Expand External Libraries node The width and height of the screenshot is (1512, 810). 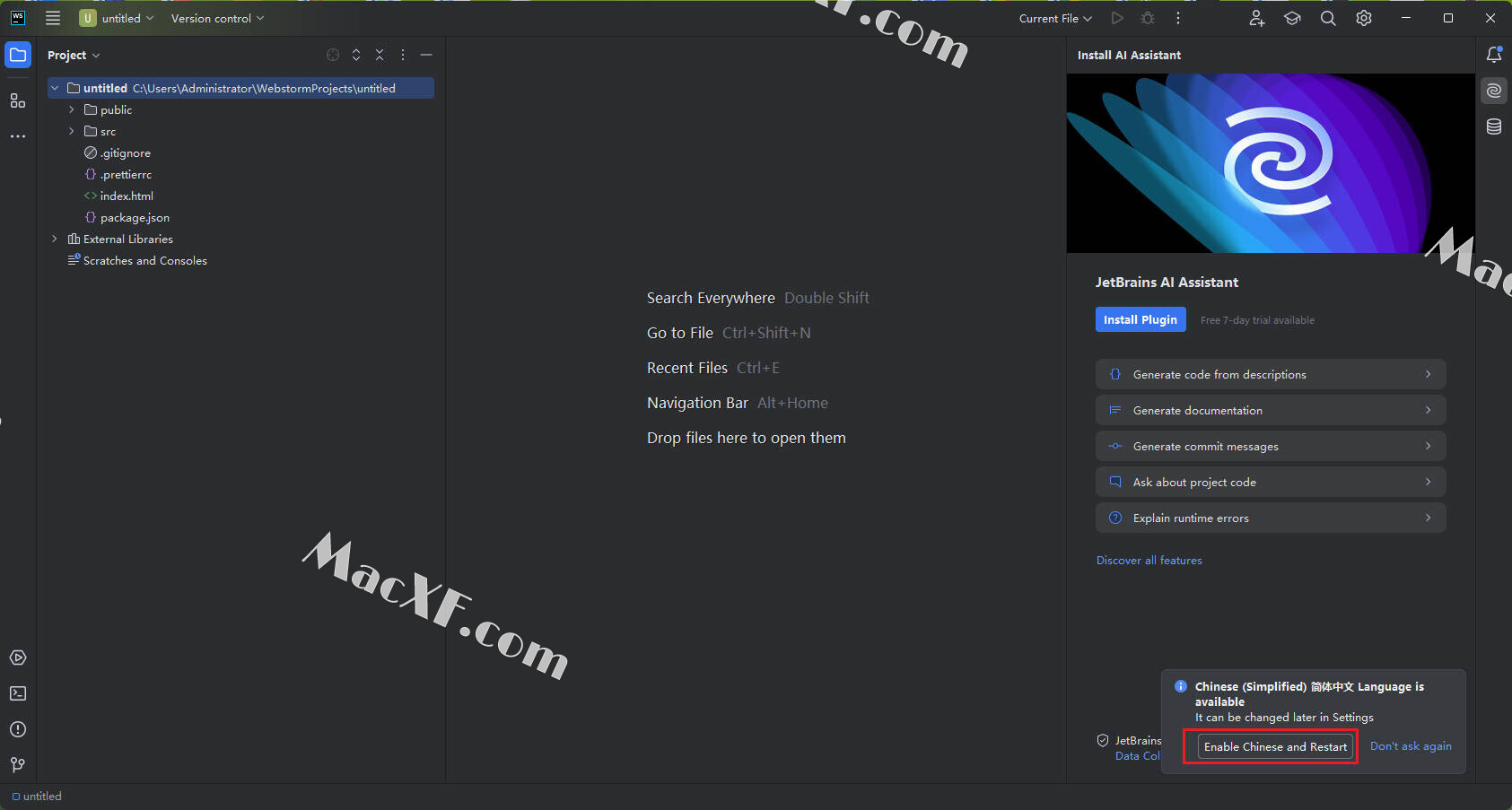coord(55,239)
